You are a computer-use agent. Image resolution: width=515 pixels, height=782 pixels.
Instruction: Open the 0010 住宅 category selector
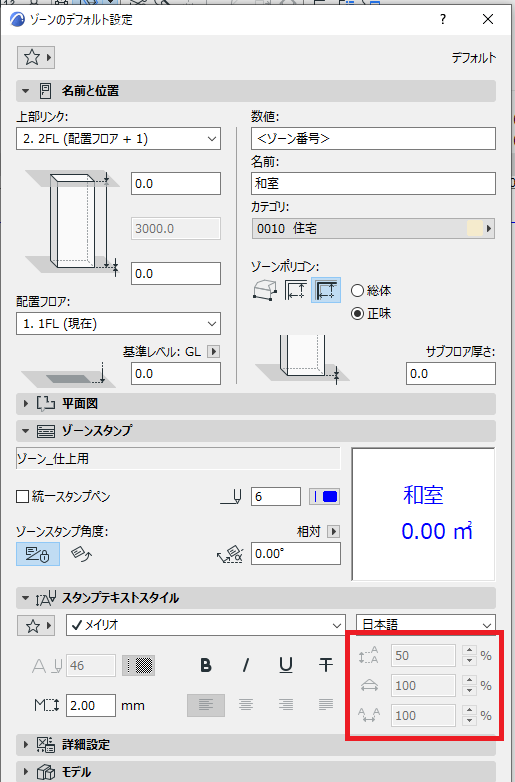pos(373,229)
